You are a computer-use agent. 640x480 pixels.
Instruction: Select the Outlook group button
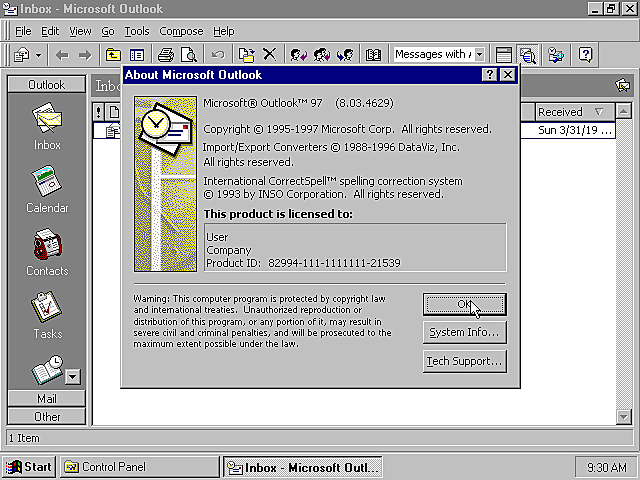click(47, 84)
